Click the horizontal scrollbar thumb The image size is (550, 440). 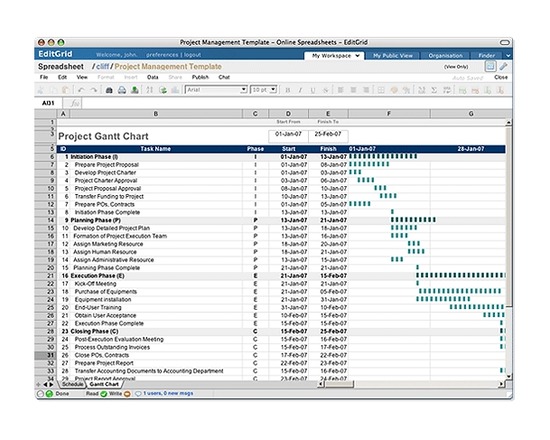(x=339, y=384)
